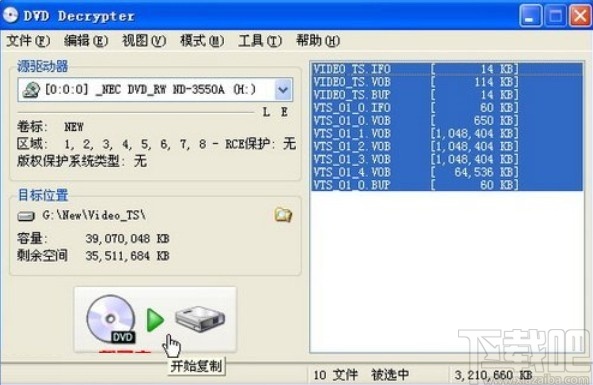Click the capacity value 39,070,048 KB

point(127,239)
